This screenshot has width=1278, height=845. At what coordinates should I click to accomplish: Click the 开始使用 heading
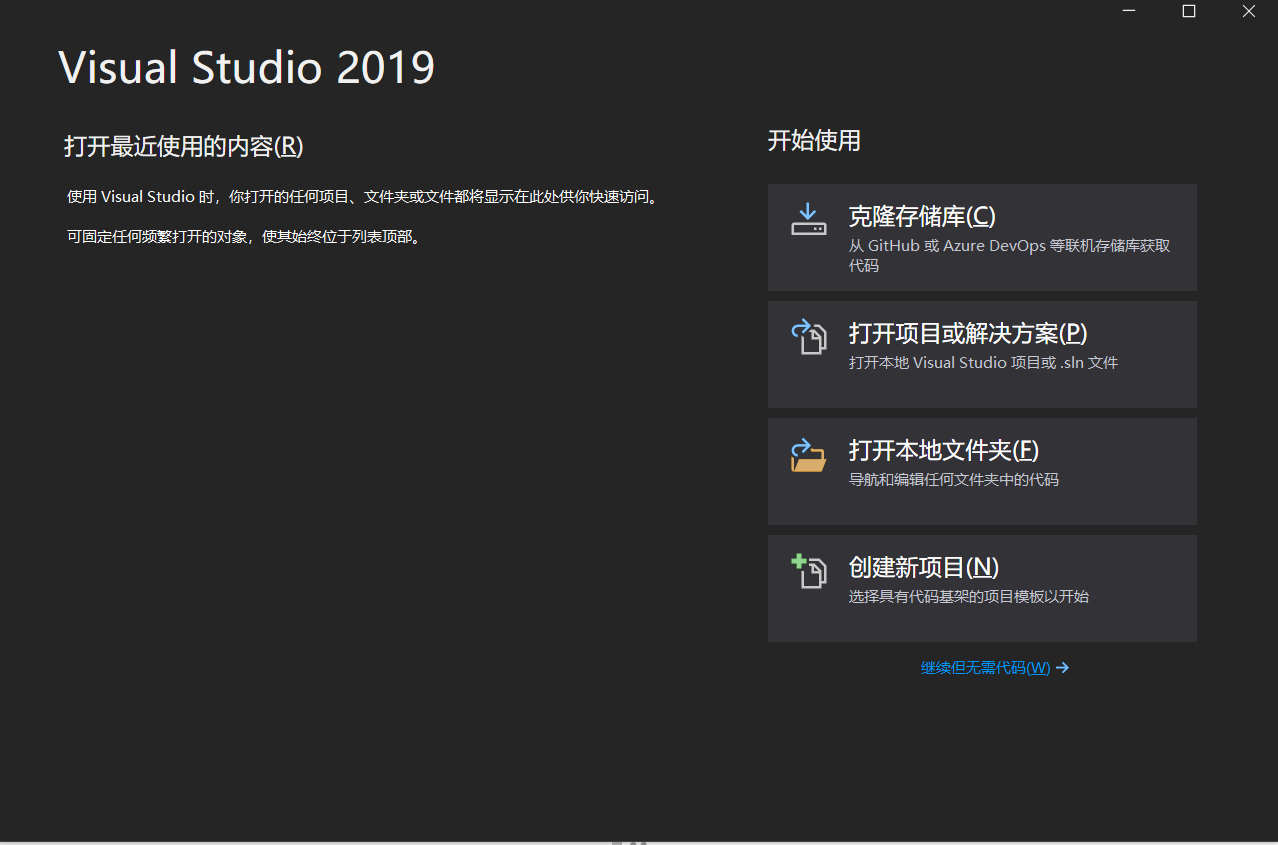[x=814, y=140]
